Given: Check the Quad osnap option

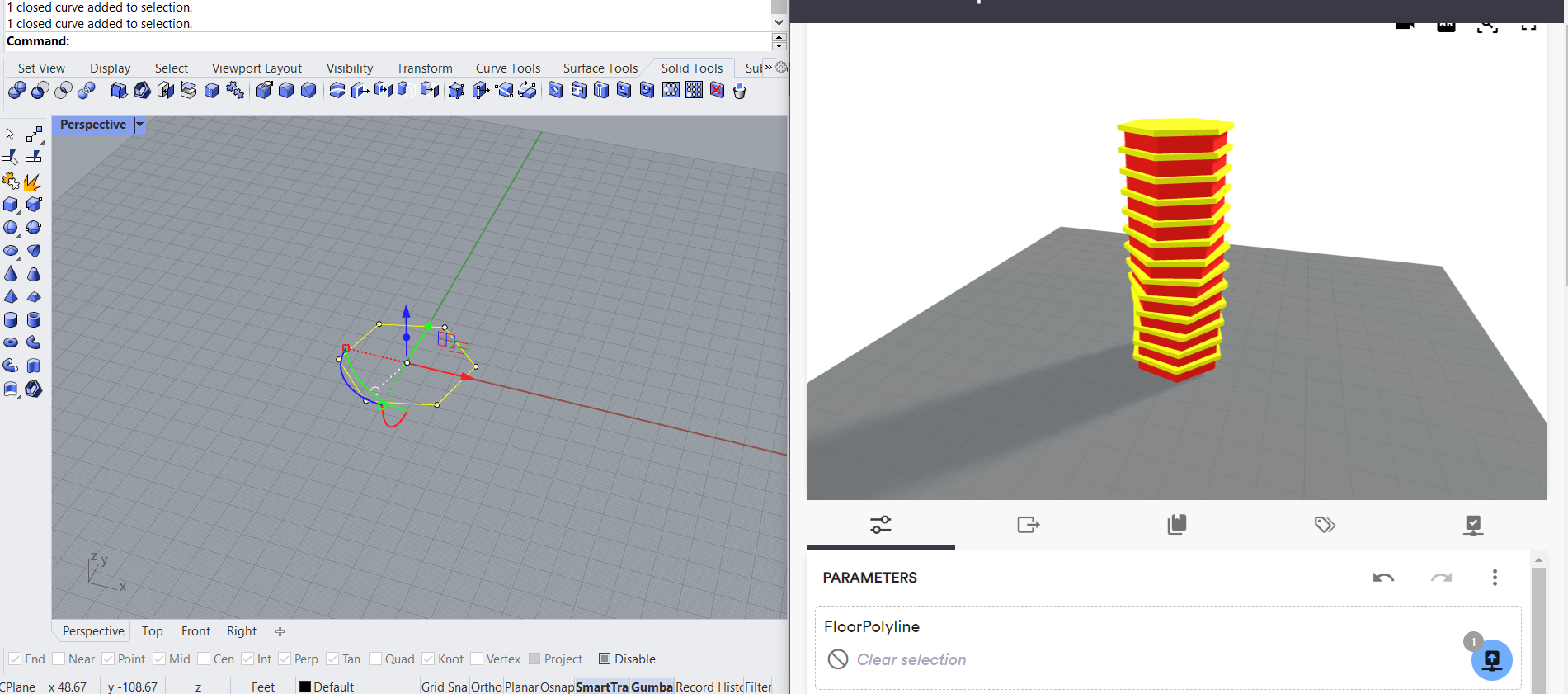Looking at the screenshot, I should [375, 659].
